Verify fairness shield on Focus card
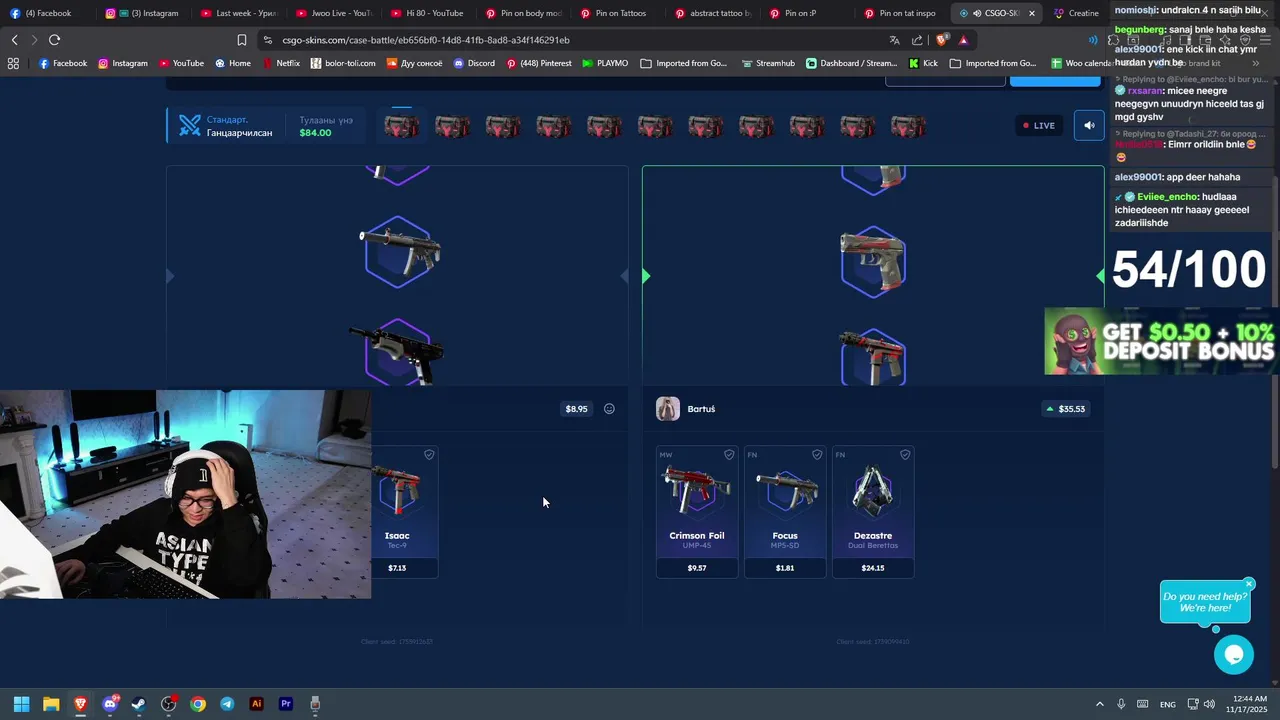 pos(817,455)
